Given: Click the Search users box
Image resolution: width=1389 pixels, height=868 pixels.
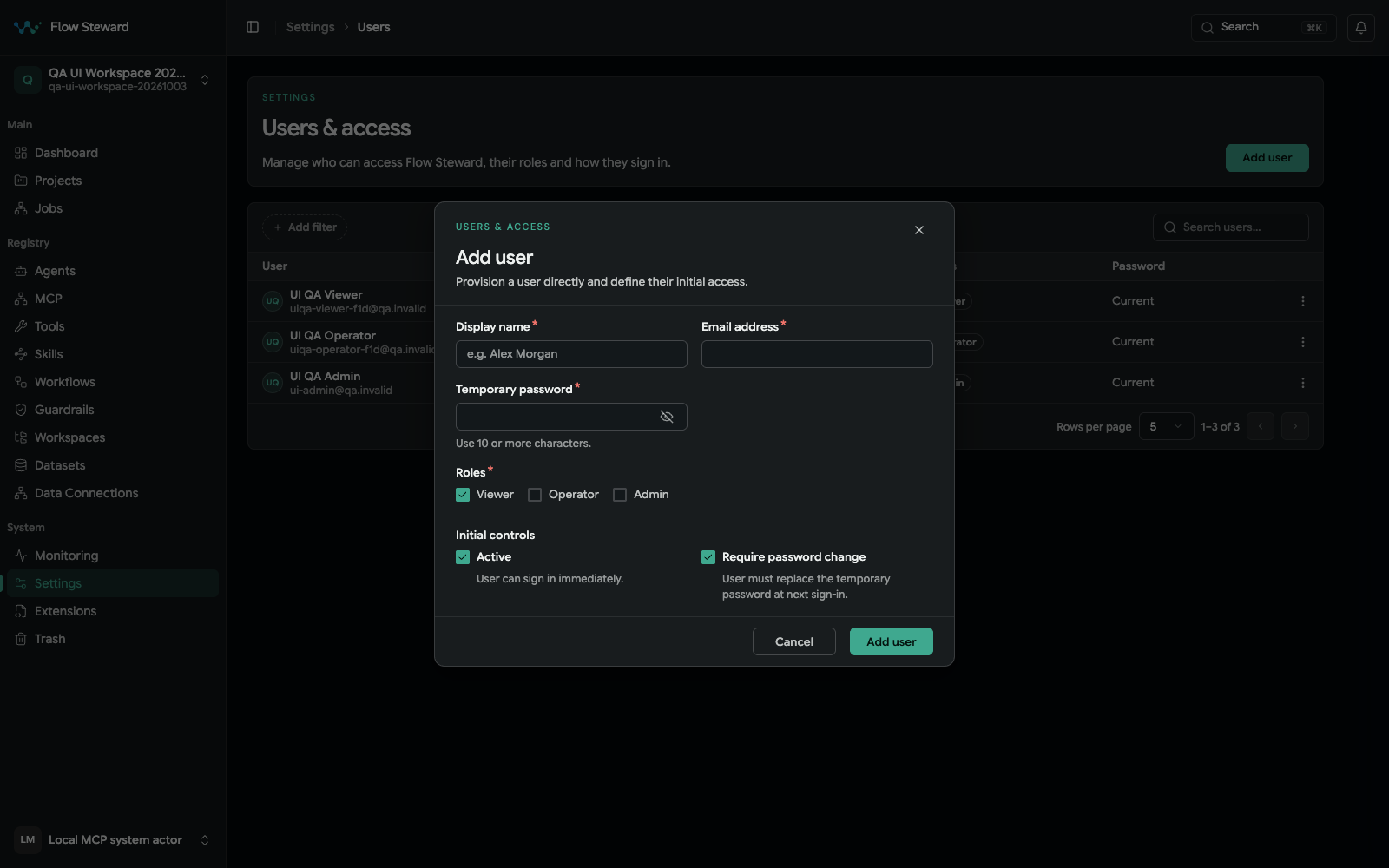Looking at the screenshot, I should [x=1231, y=227].
